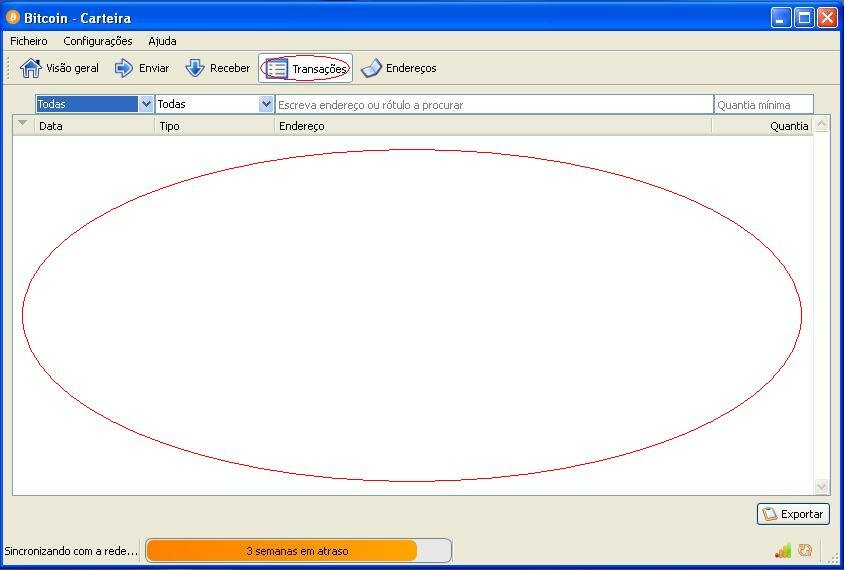Sort by the Data column header

pyautogui.click(x=95, y=126)
